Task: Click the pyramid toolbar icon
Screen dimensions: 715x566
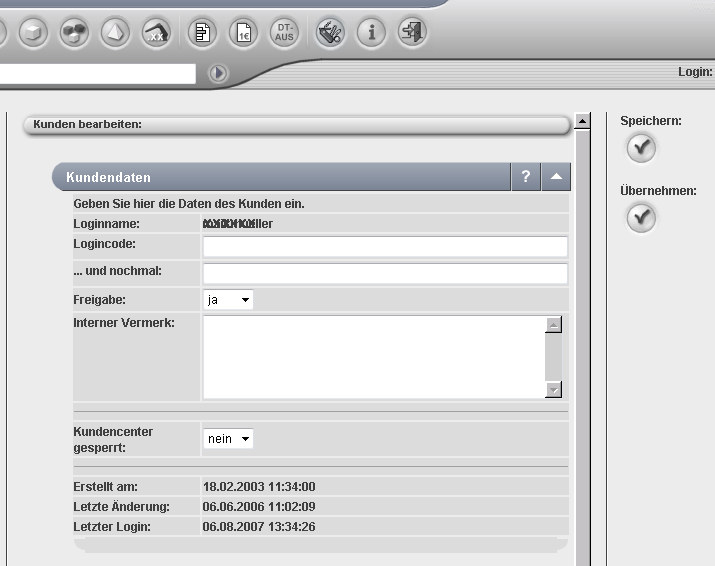Action: click(x=116, y=32)
